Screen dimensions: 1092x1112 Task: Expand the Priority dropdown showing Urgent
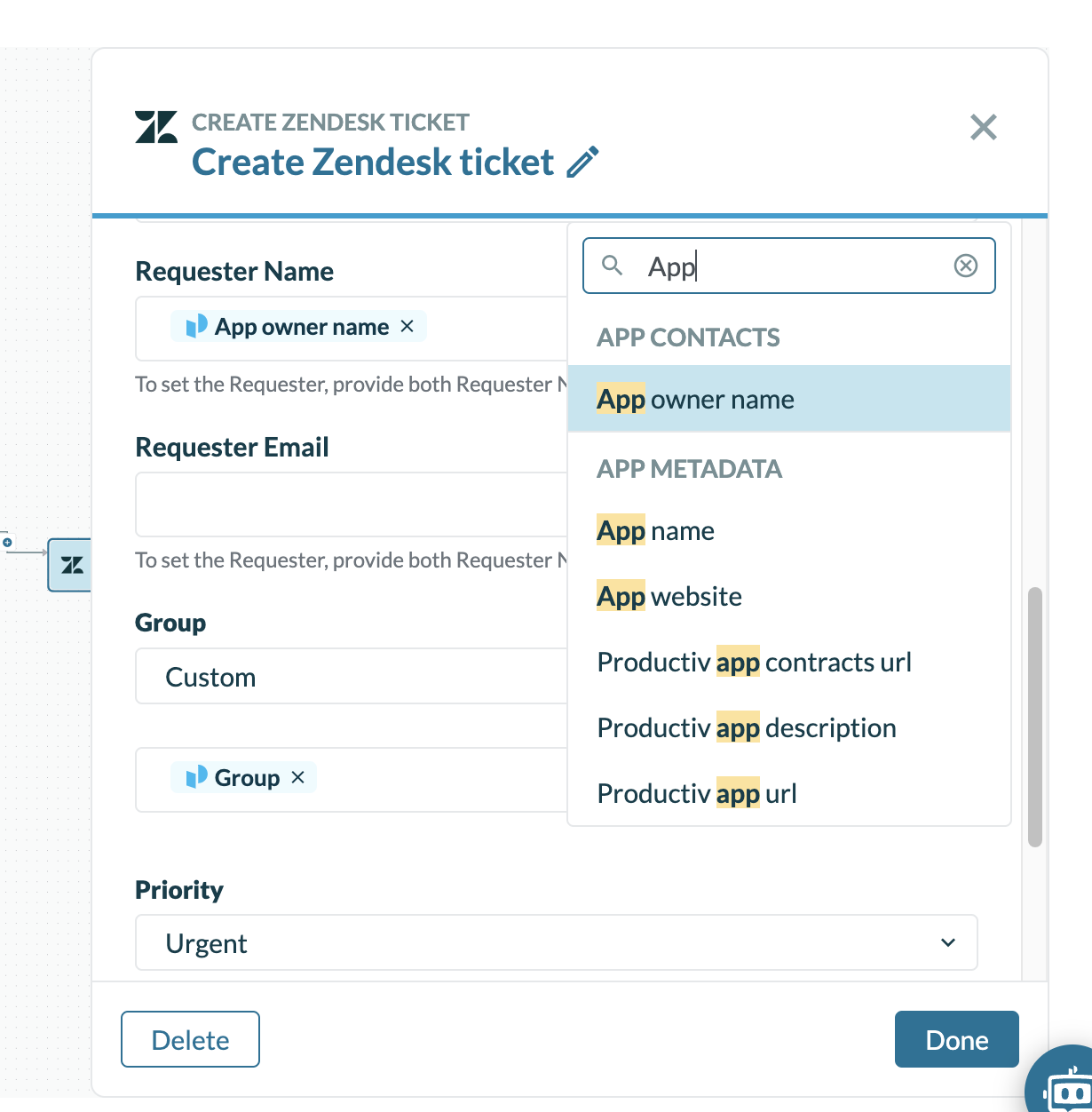(556, 942)
